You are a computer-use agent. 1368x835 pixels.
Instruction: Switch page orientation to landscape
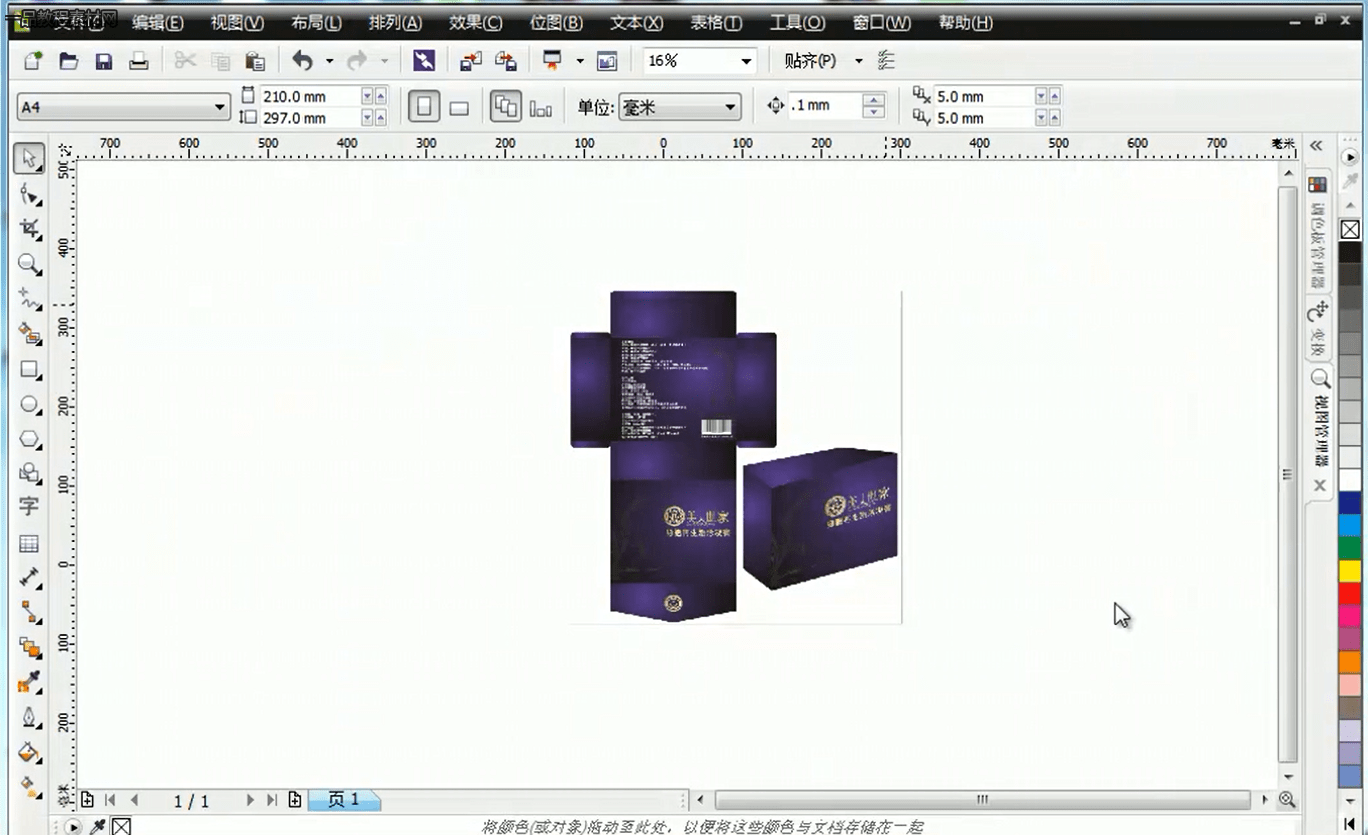coord(459,108)
